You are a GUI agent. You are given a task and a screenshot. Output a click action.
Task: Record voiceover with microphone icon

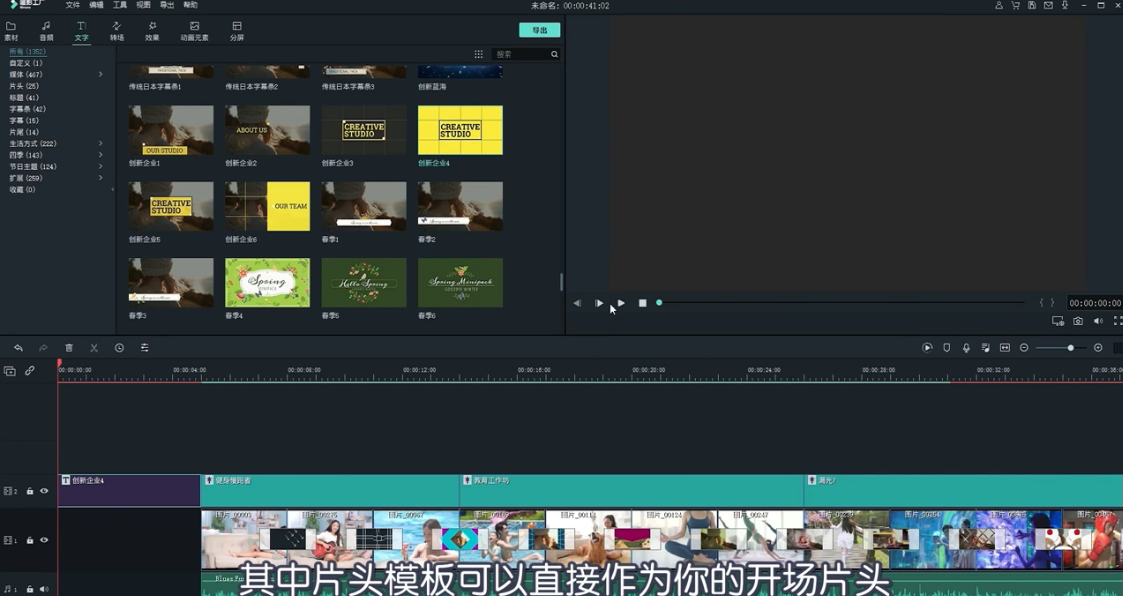[966, 347]
